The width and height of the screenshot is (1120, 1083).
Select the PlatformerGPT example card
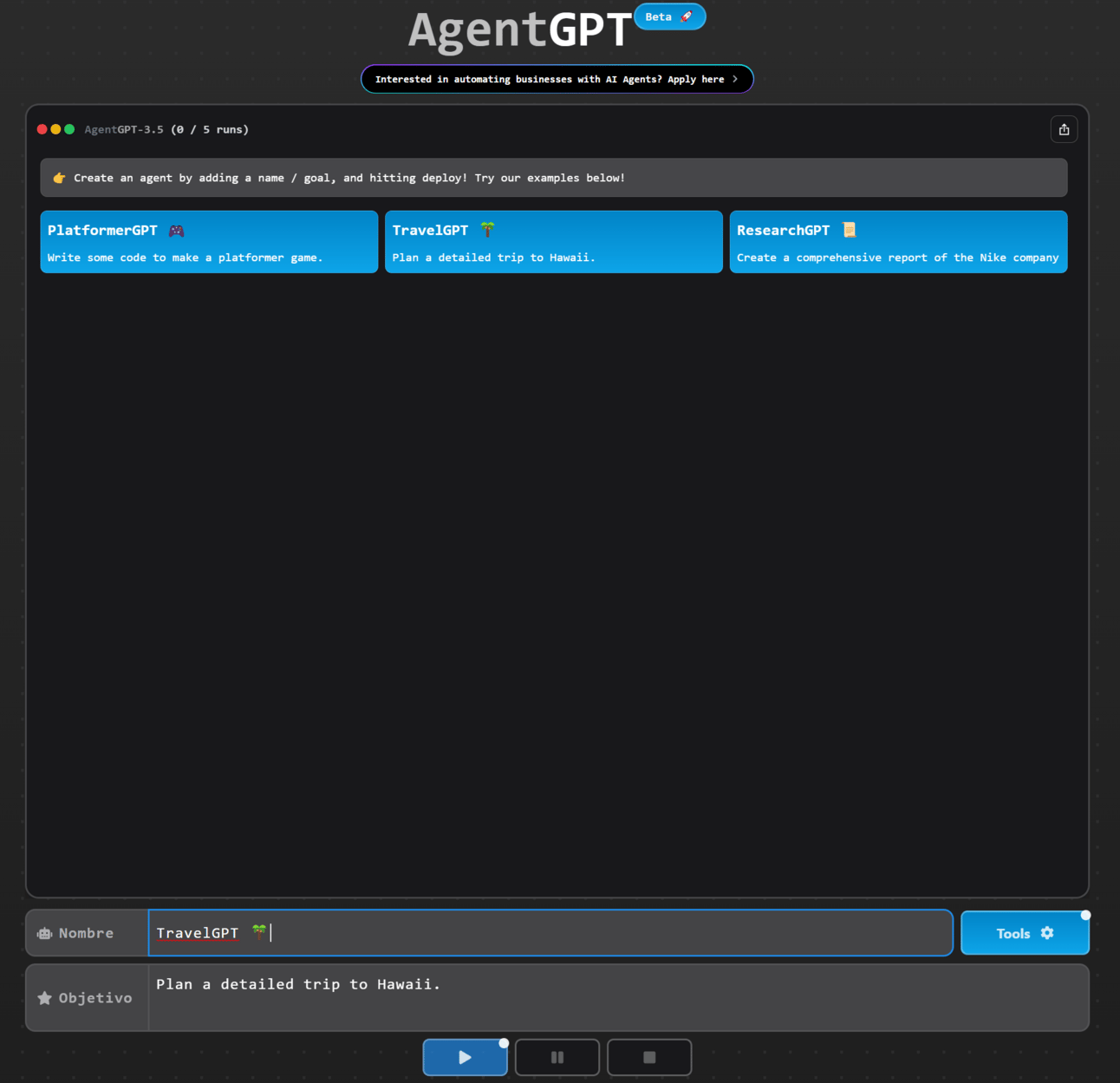[209, 242]
